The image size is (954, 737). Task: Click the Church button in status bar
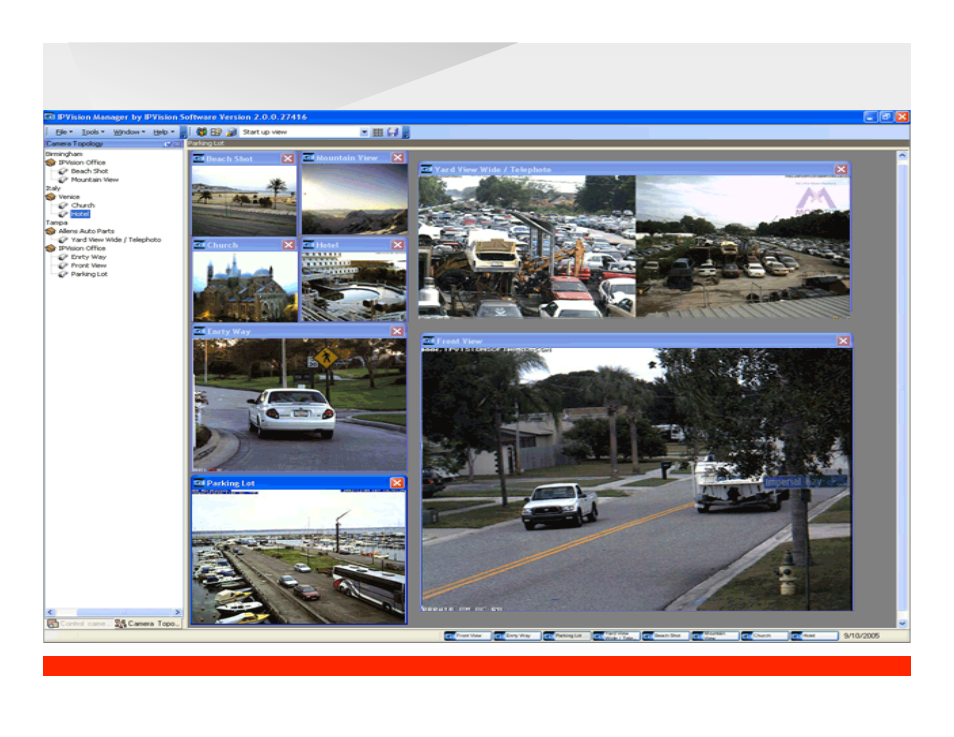click(765, 636)
